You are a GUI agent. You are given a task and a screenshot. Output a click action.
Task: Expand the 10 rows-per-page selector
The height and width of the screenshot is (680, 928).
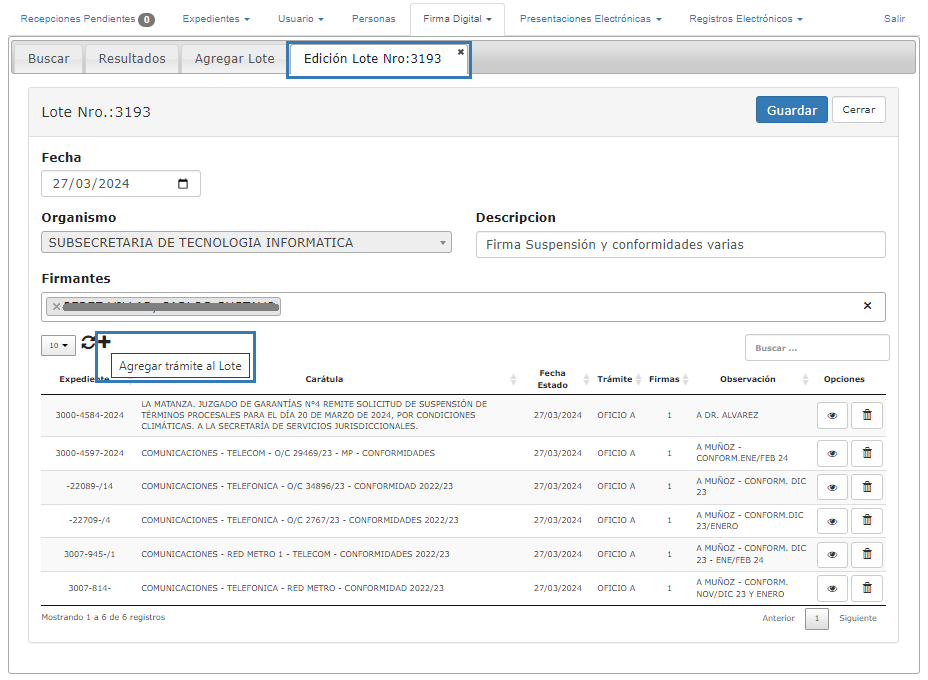[58, 345]
